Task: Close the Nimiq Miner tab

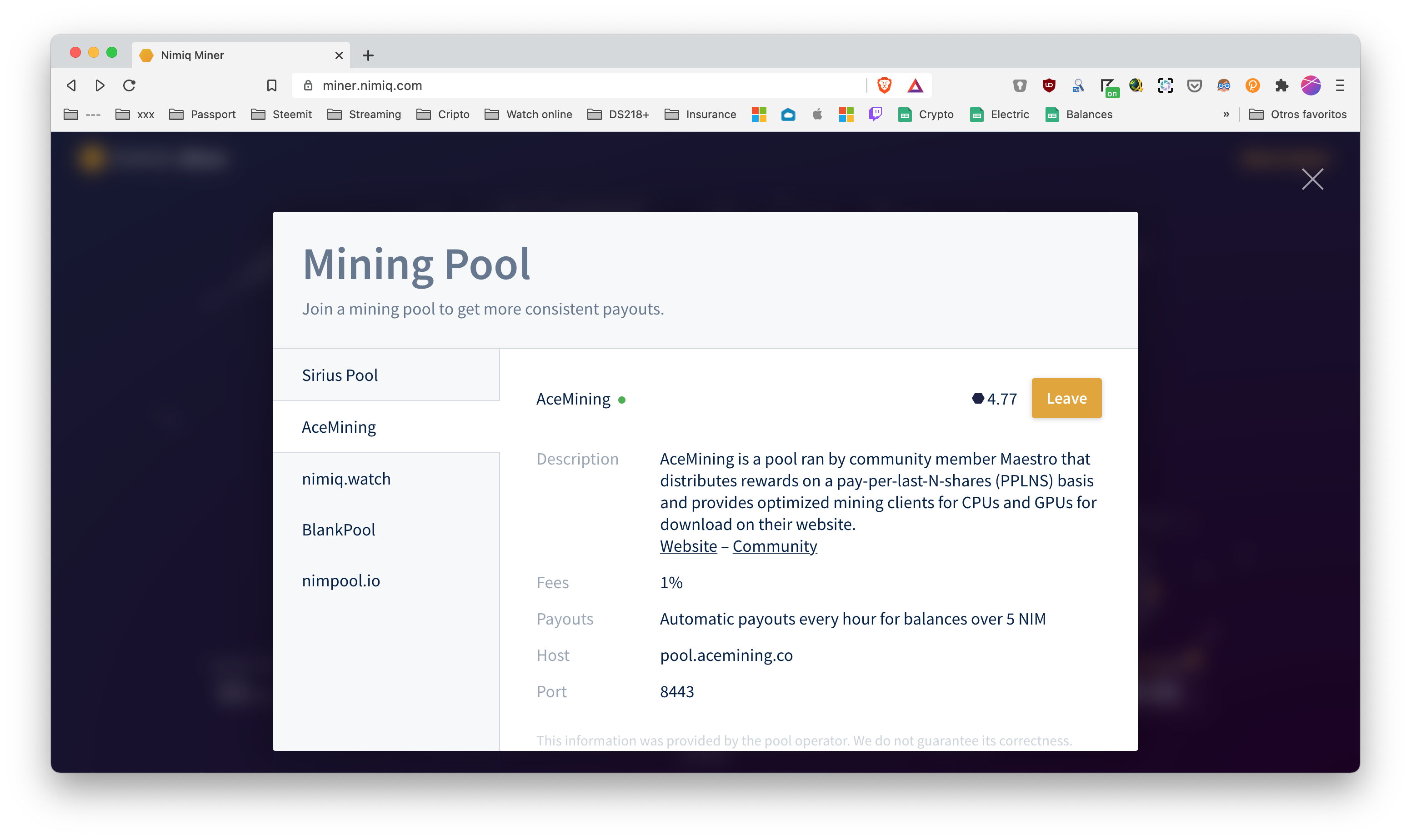Action: pyautogui.click(x=339, y=55)
